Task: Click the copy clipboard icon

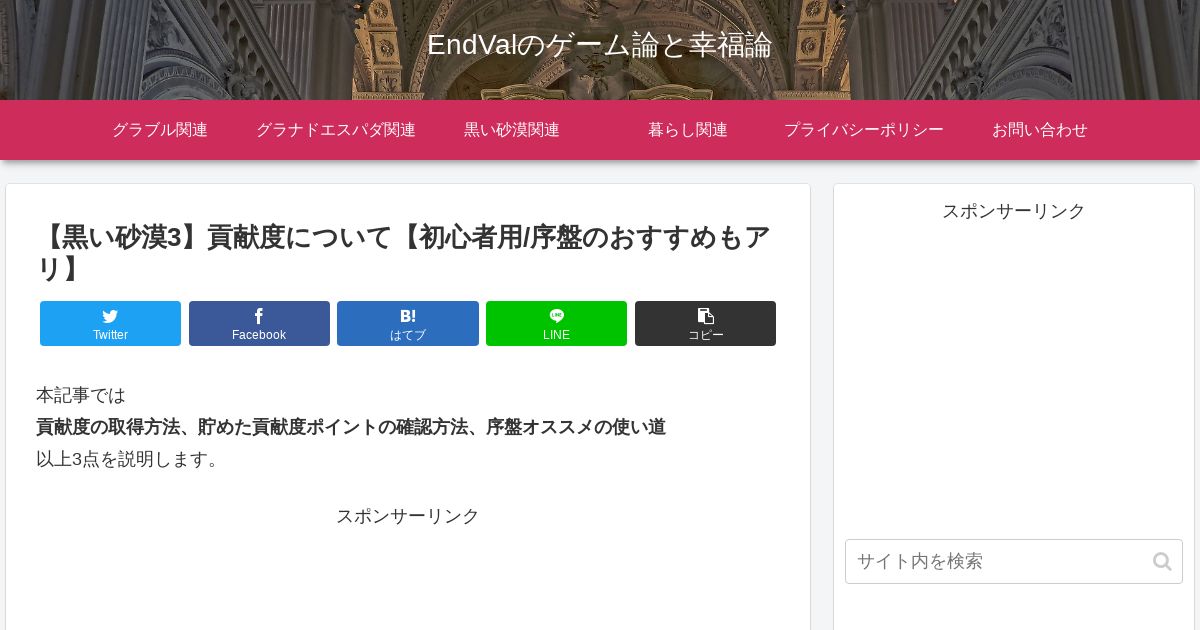Action: point(705,316)
